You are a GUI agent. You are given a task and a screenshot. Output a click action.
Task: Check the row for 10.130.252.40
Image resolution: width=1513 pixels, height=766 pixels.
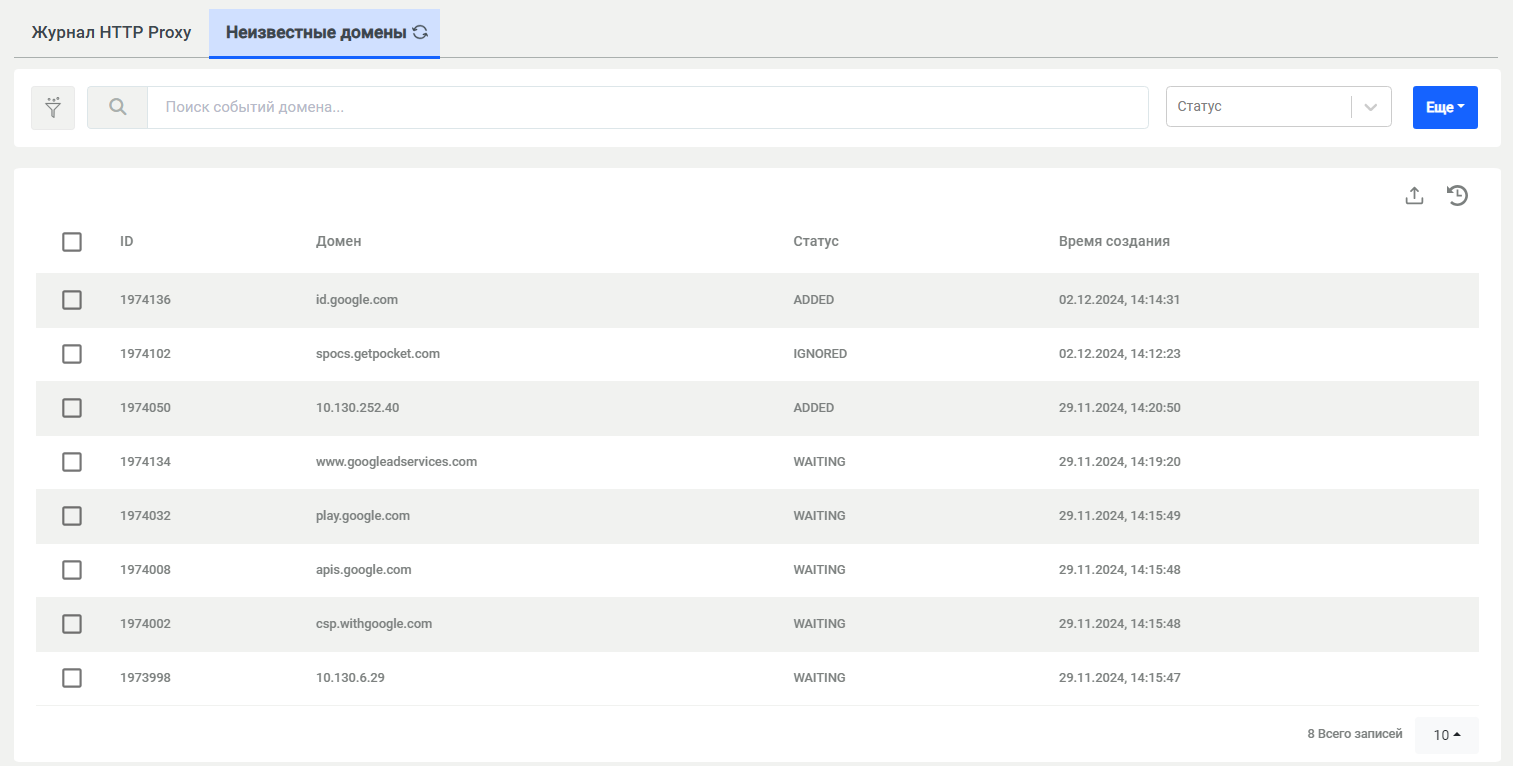tap(72, 408)
